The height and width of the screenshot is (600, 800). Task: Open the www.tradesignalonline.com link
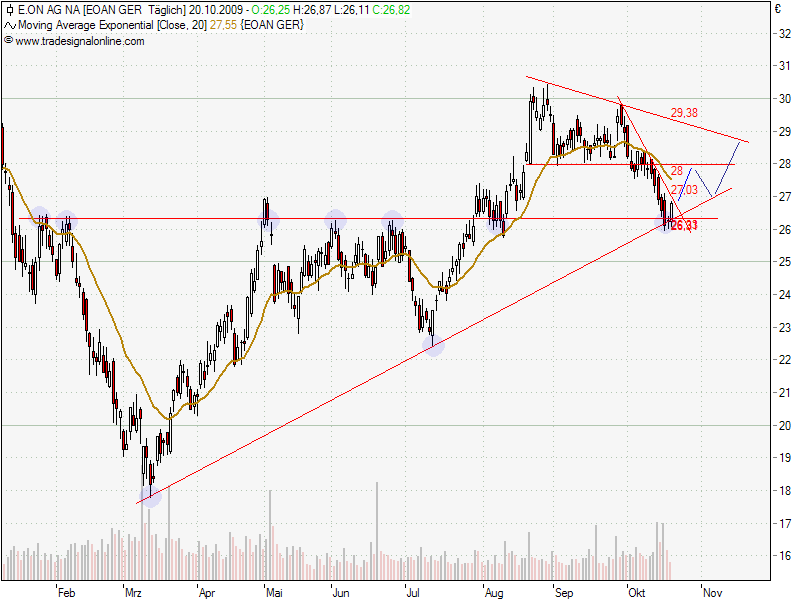(x=80, y=41)
